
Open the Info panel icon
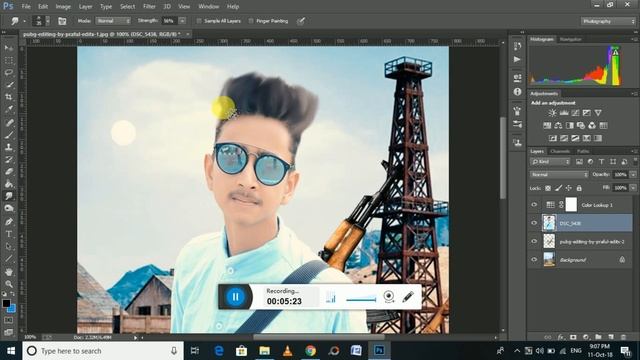pos(518,92)
